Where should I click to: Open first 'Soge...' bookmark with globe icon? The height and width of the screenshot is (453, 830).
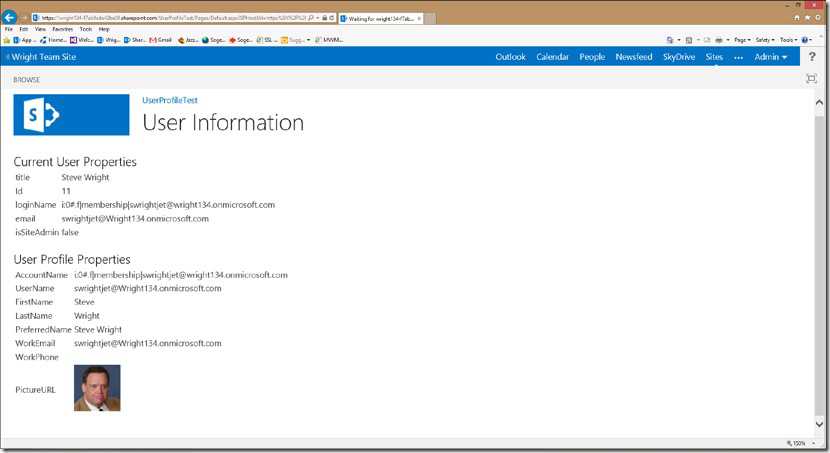(213, 40)
